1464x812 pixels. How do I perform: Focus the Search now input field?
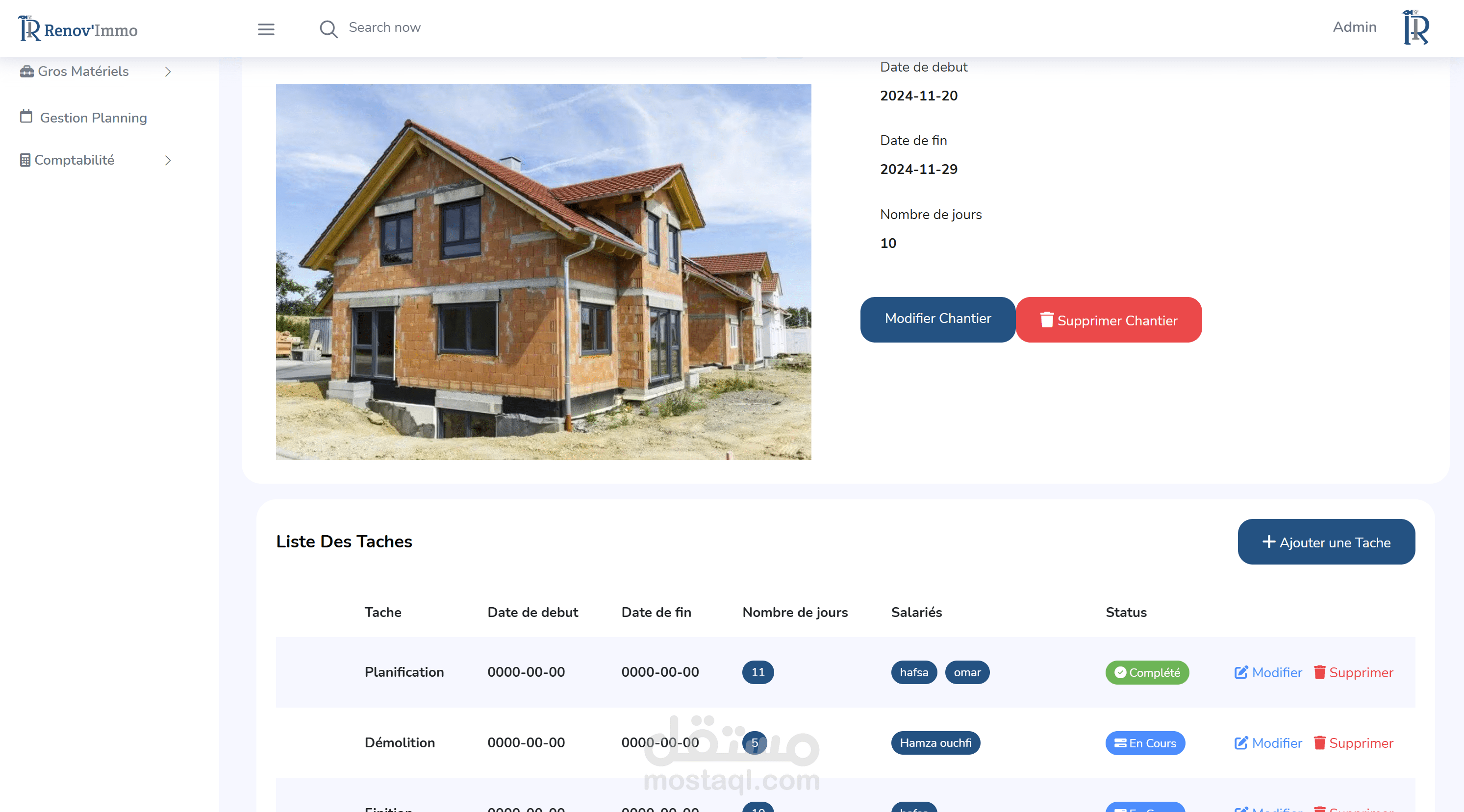pos(384,28)
